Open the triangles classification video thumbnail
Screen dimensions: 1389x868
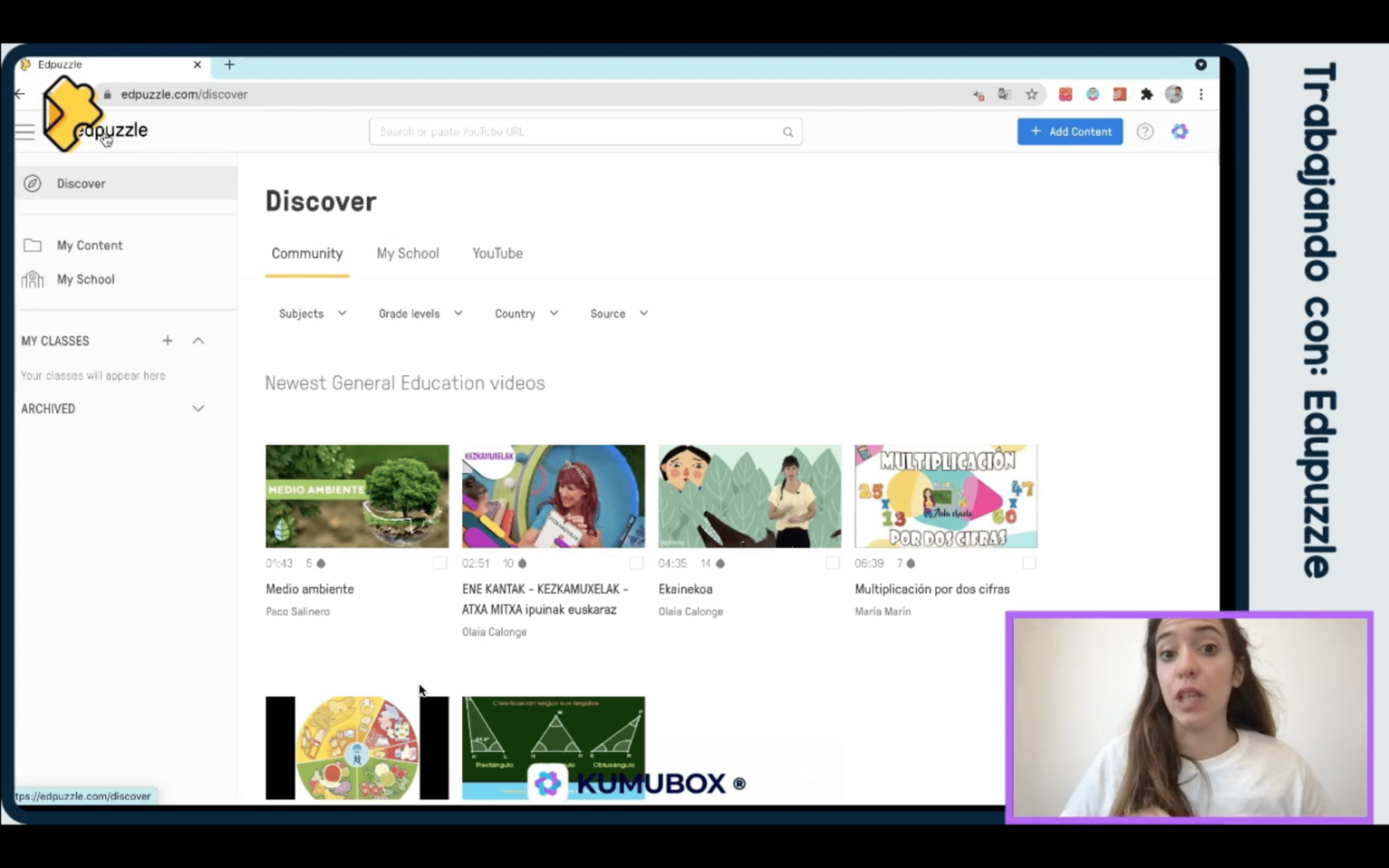point(553,748)
